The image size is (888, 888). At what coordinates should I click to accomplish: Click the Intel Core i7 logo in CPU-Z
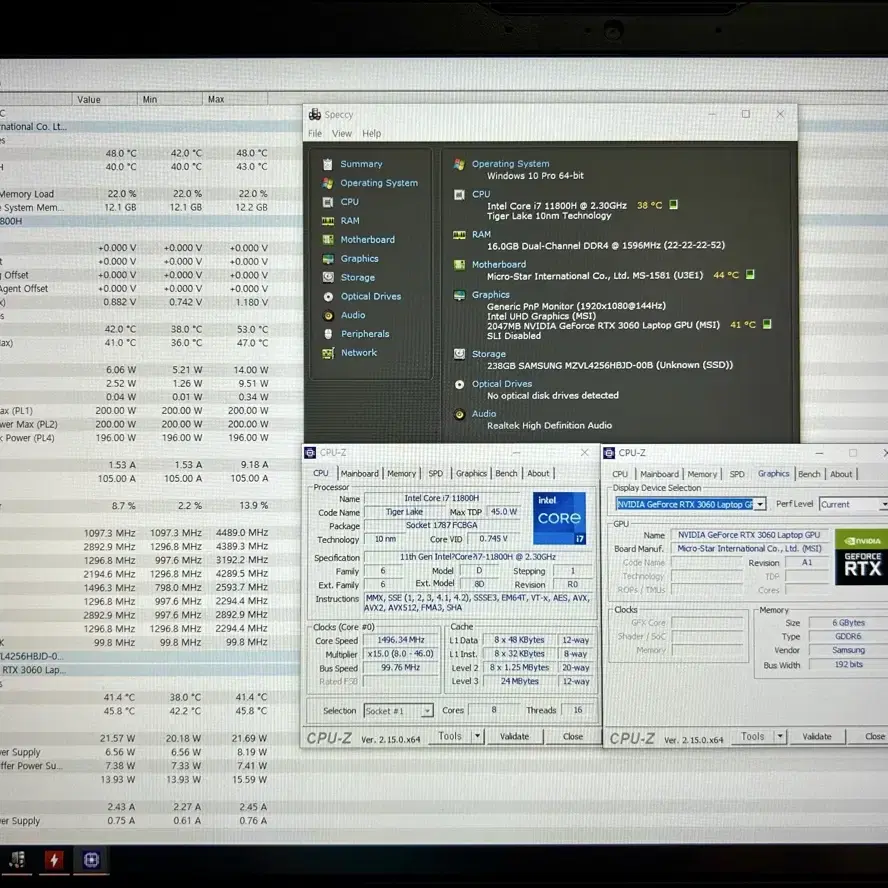point(559,518)
